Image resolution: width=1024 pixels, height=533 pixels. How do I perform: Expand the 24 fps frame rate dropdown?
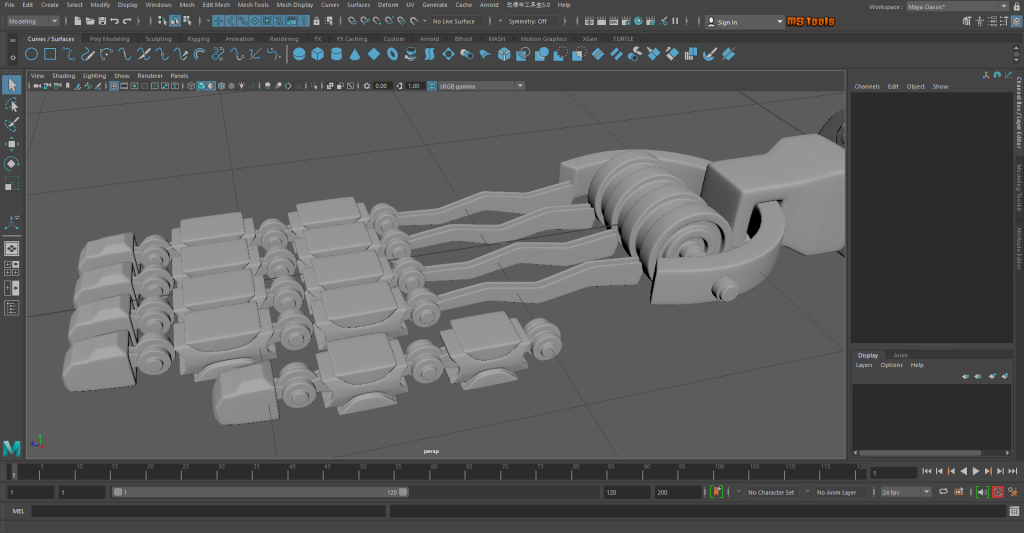point(905,492)
